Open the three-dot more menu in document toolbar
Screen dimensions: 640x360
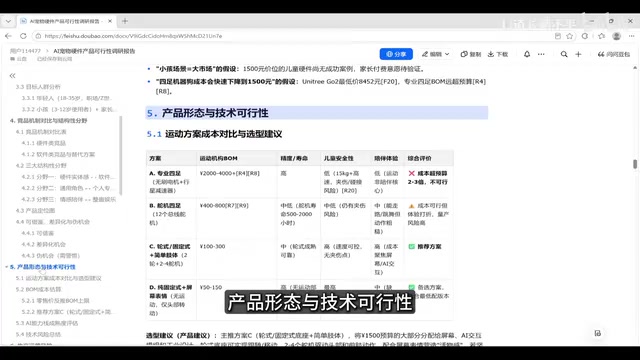541,54
